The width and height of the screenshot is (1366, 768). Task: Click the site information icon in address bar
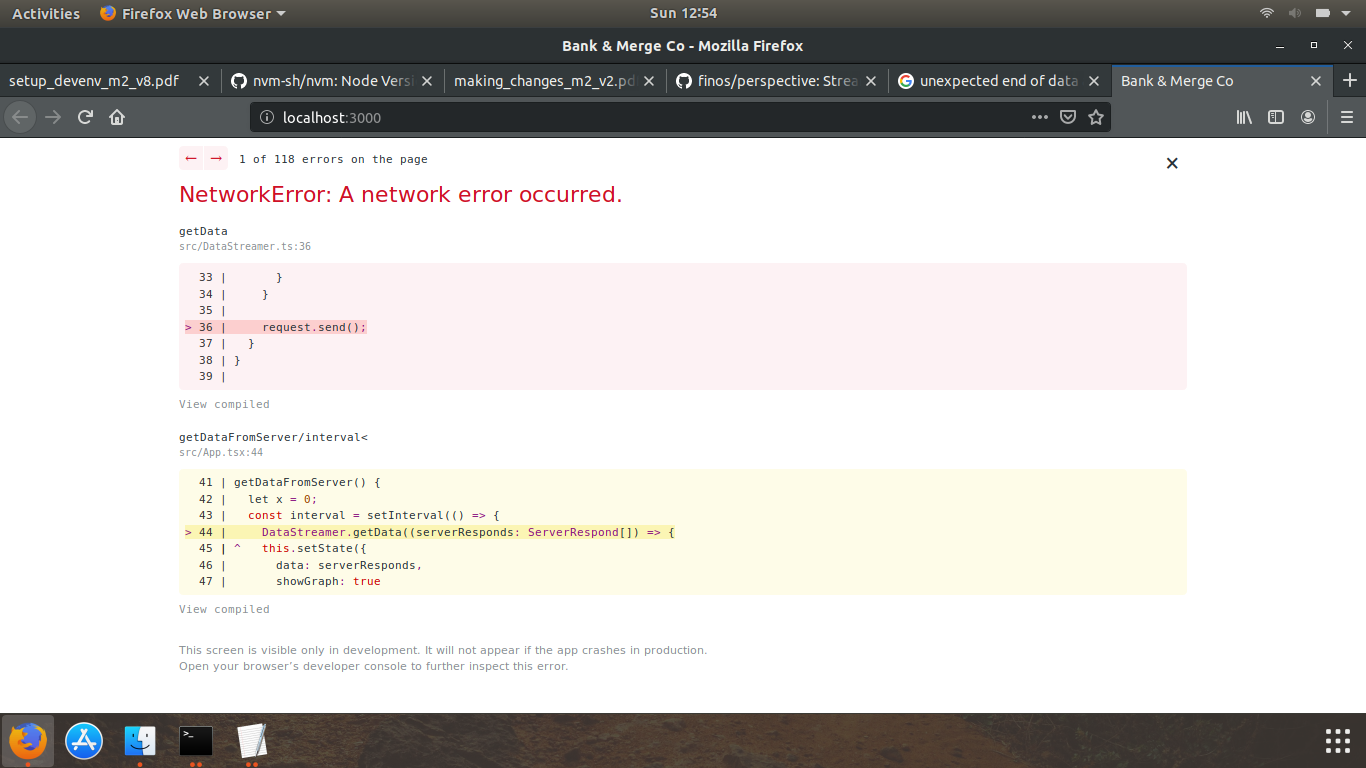(266, 117)
